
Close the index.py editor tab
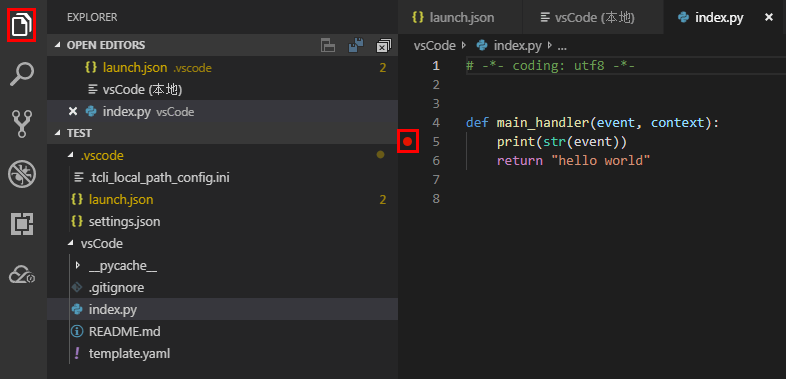pyautogui.click(x=768, y=18)
